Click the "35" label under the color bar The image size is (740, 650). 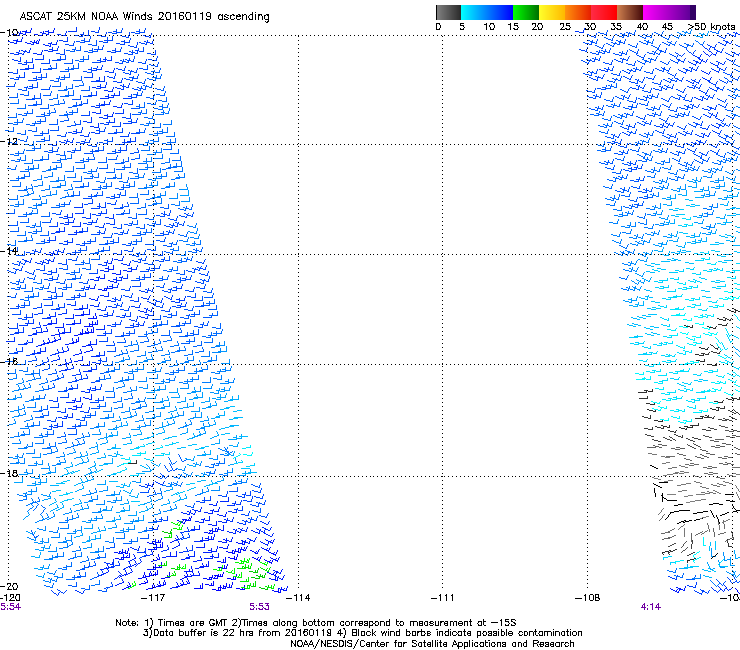pyautogui.click(x=616, y=27)
